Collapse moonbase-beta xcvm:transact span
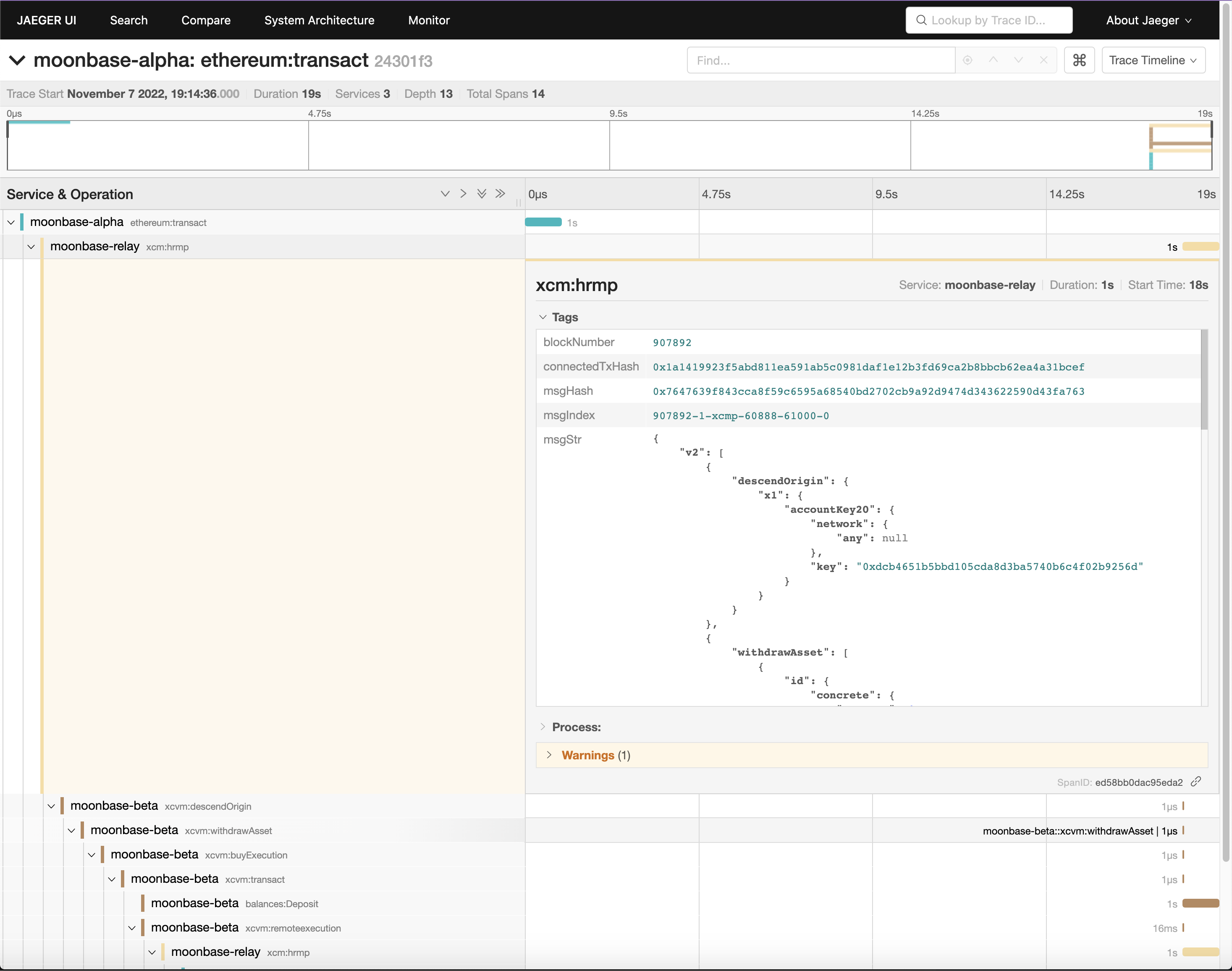 [112, 879]
